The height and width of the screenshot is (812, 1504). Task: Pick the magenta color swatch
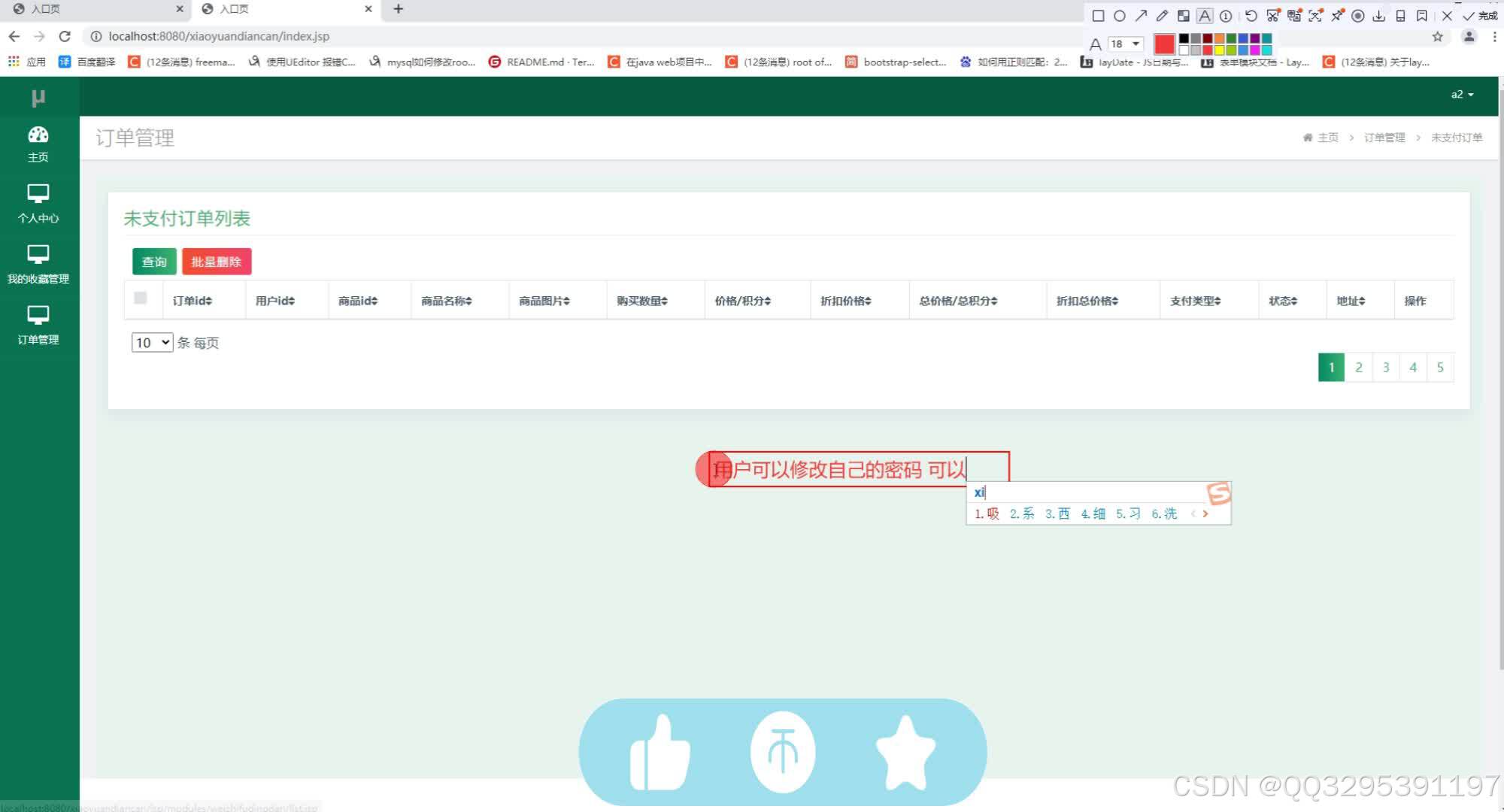(1255, 50)
